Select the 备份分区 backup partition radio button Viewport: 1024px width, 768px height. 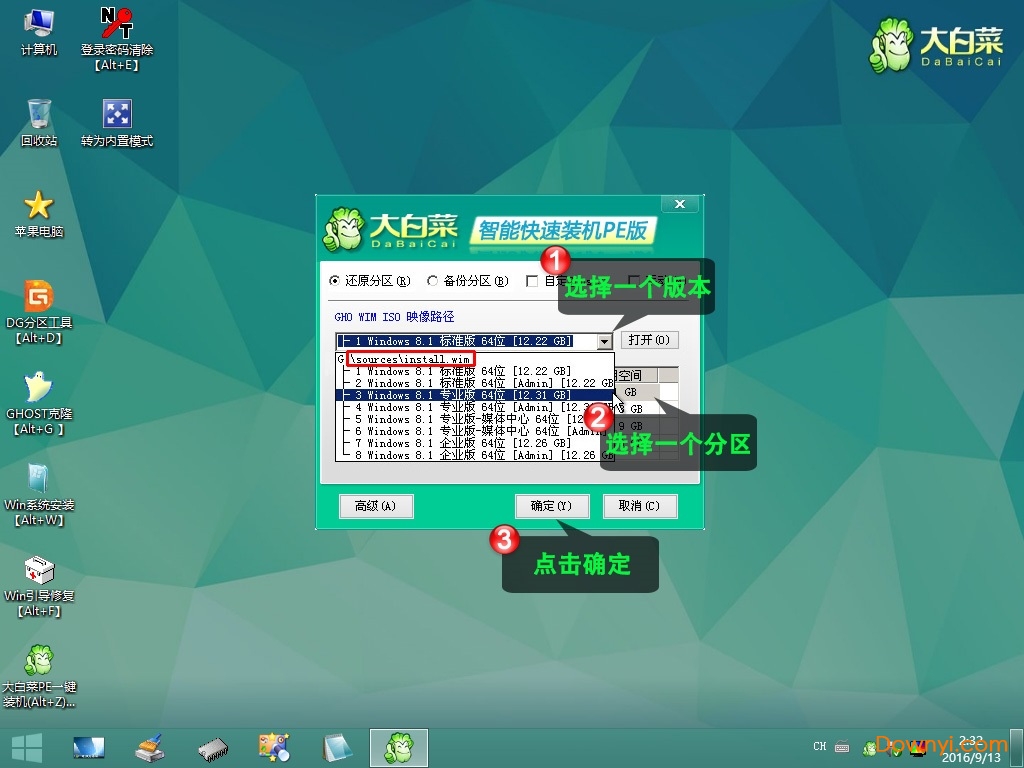point(432,281)
